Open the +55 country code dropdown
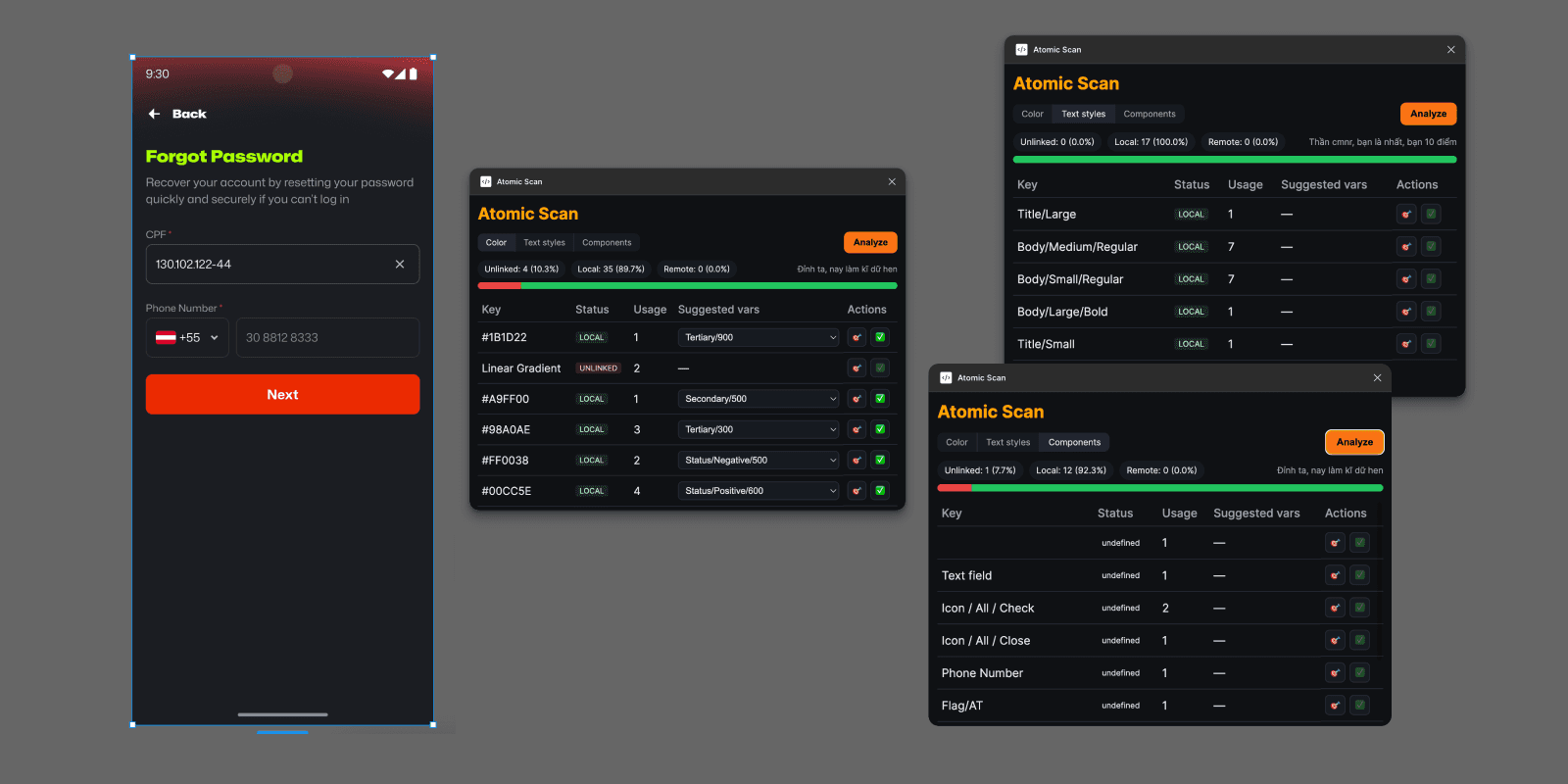Viewport: 1568px width, 784px height. pos(187,337)
